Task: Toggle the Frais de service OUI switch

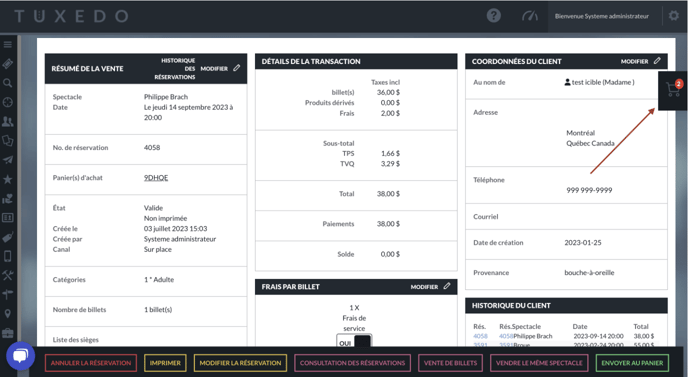Action: 354,341
